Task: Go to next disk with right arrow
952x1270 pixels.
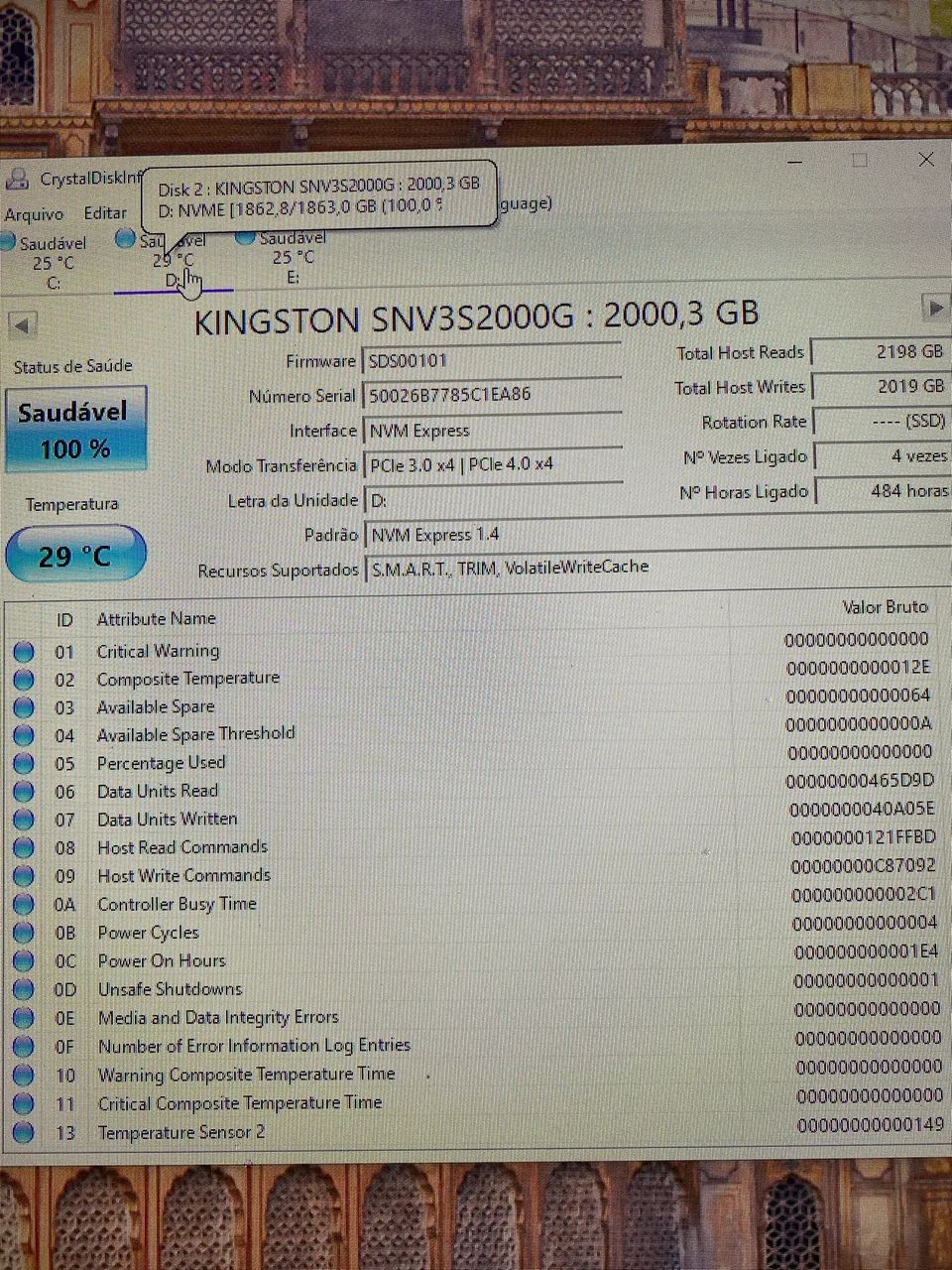Action: point(934,308)
